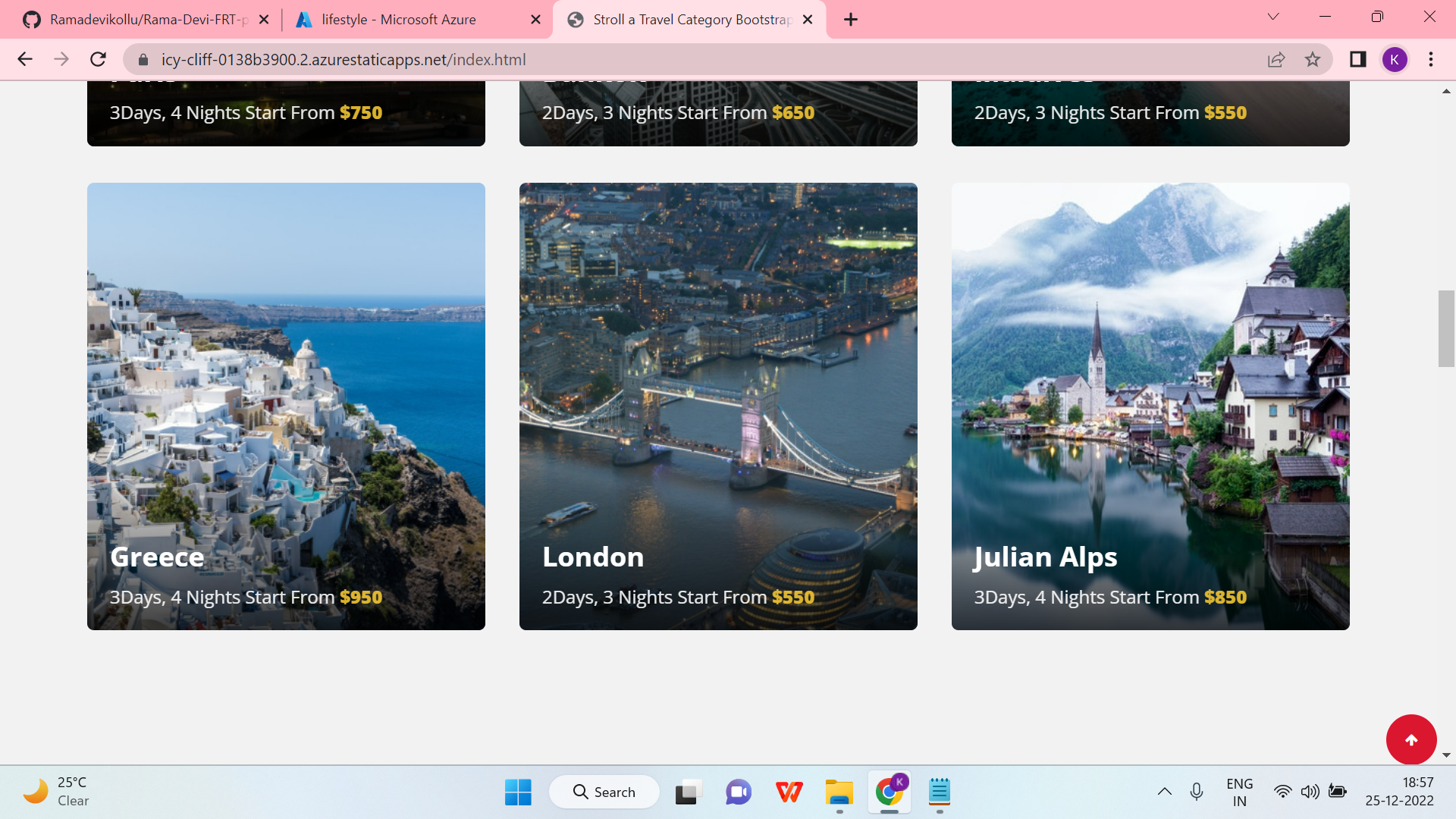Viewport: 1456px width, 819px height.
Task: Open the Windows Start menu
Action: click(518, 792)
